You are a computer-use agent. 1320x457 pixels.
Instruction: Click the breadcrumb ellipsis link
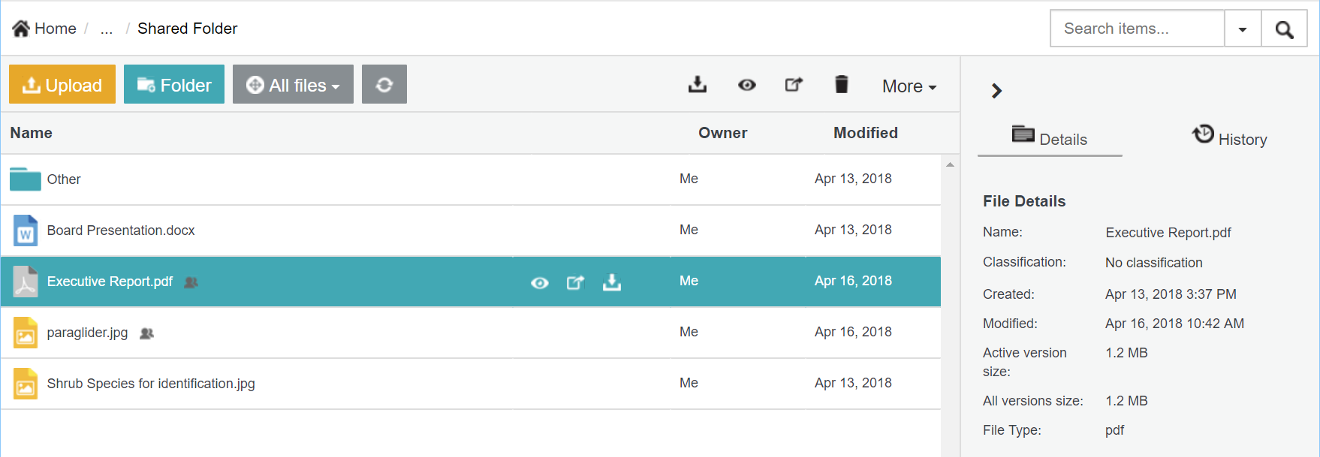tap(106, 29)
